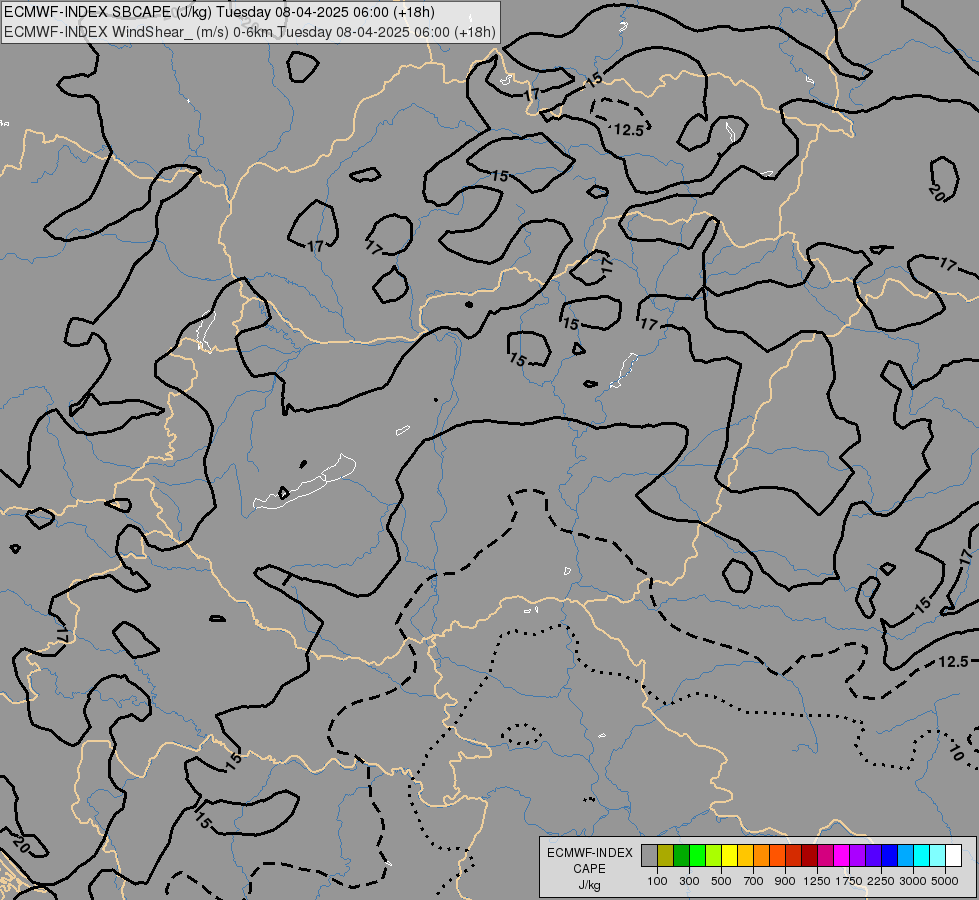Click the 900 value under the legend
The image size is (979, 900).
785,881
